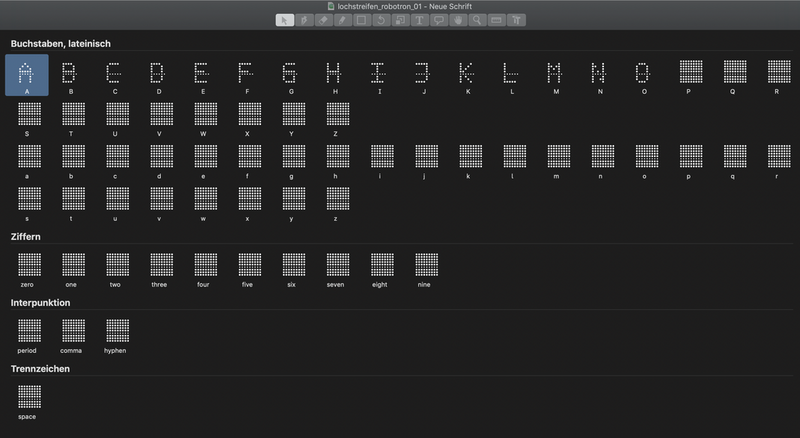The image size is (800, 438).
Task: Choose the Zoom magnifier tool
Action: [x=477, y=20]
